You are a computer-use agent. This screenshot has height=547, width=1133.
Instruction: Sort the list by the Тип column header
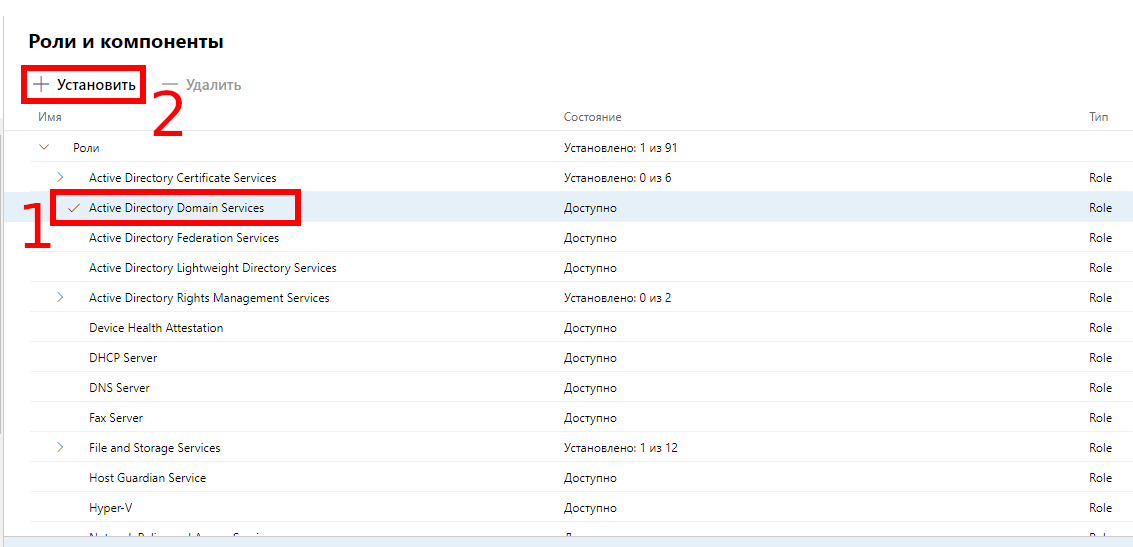[1098, 117]
